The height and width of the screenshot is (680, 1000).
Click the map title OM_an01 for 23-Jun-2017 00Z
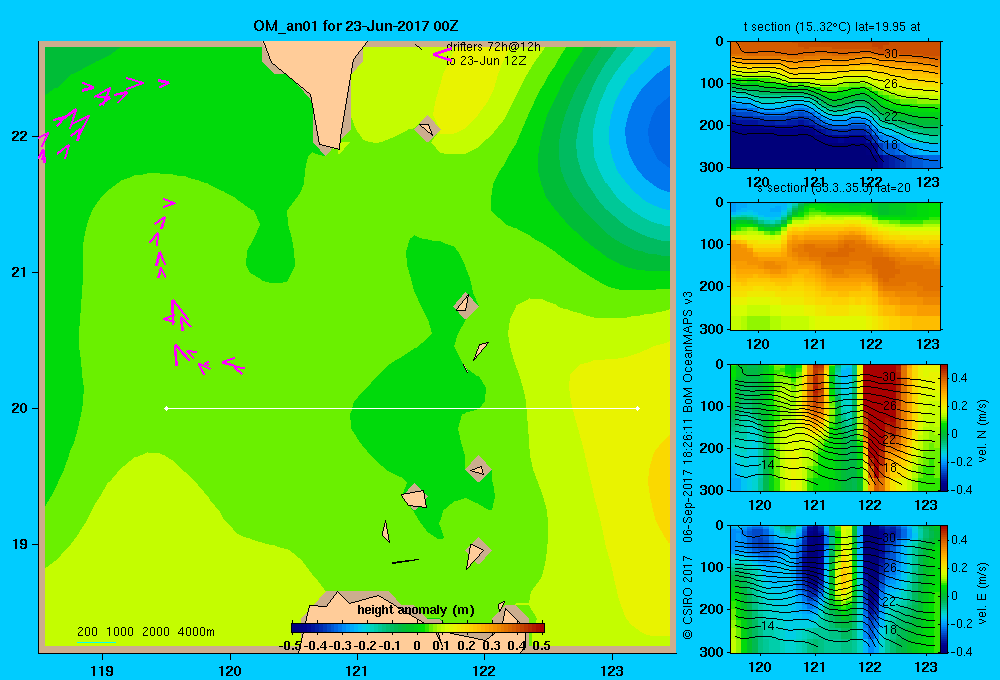(x=355, y=26)
